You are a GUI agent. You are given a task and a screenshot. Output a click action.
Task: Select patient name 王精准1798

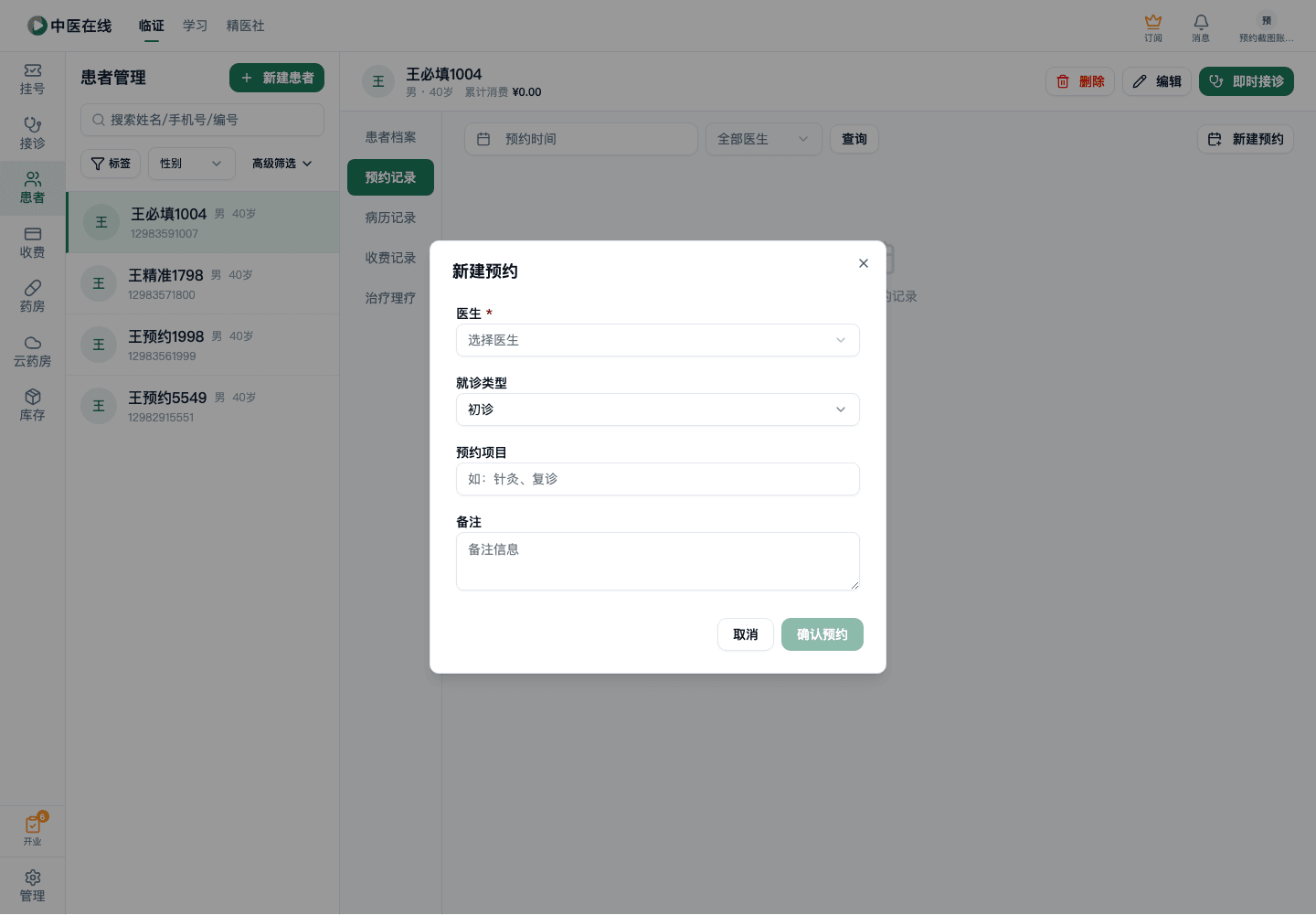pyautogui.click(x=165, y=275)
